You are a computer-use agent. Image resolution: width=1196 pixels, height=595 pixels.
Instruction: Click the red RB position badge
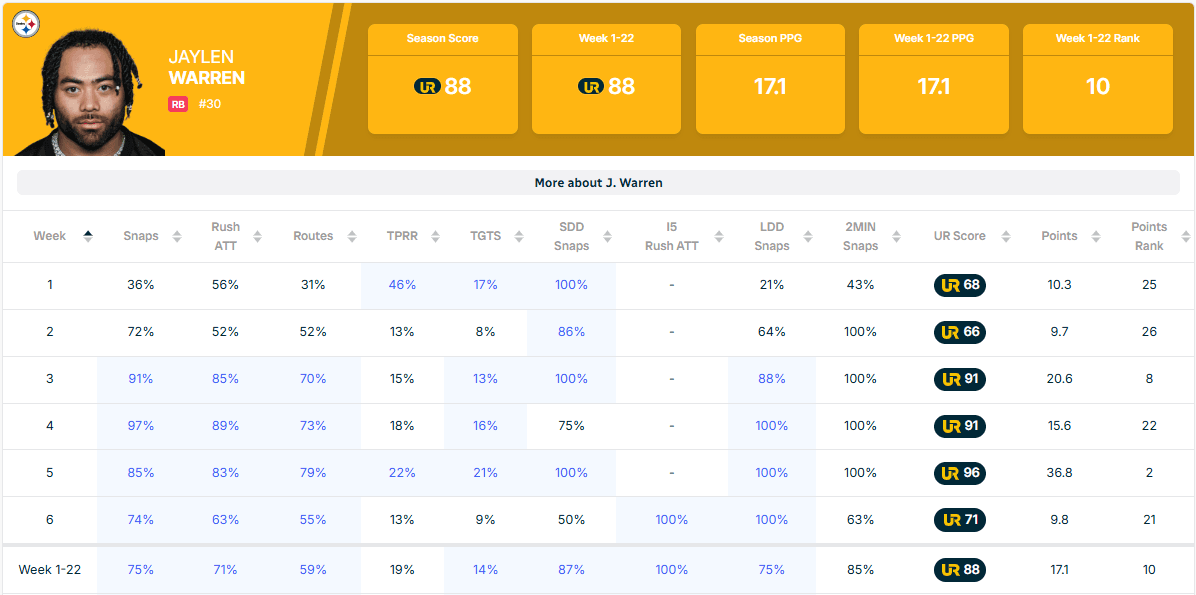coord(178,105)
